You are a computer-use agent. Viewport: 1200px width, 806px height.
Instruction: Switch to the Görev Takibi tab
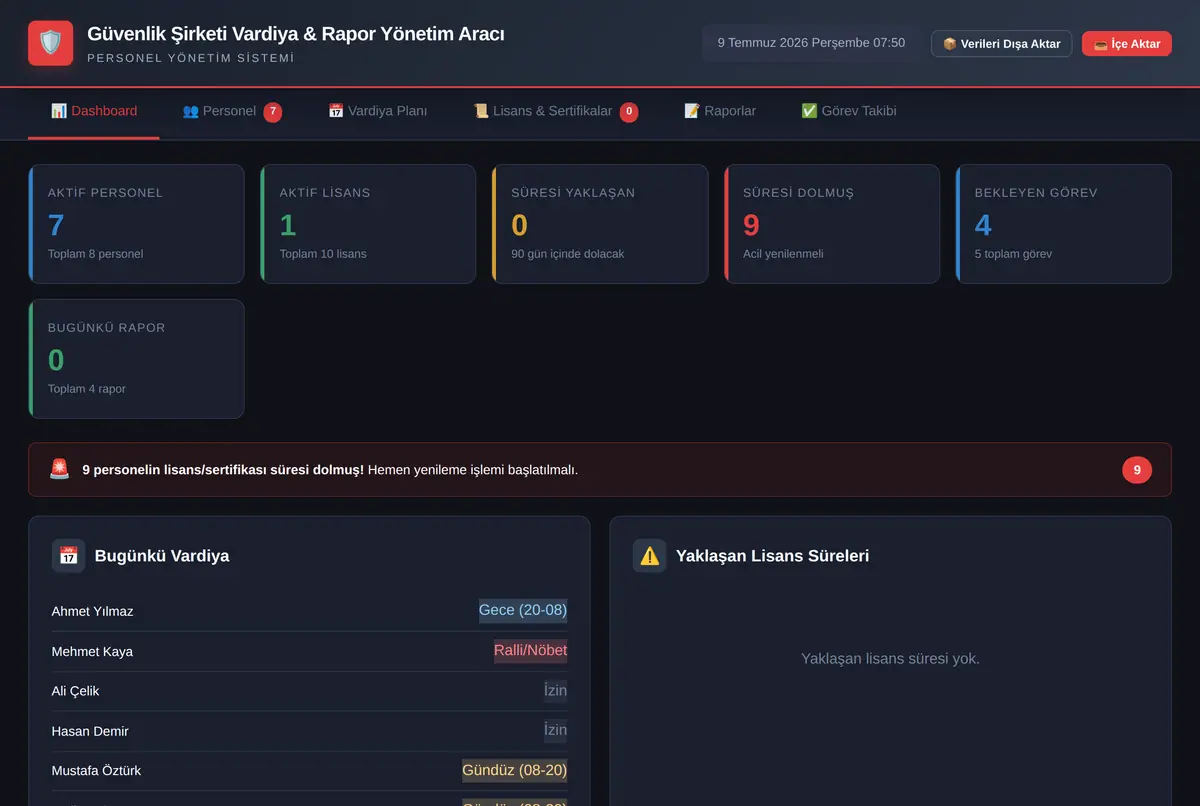(849, 112)
